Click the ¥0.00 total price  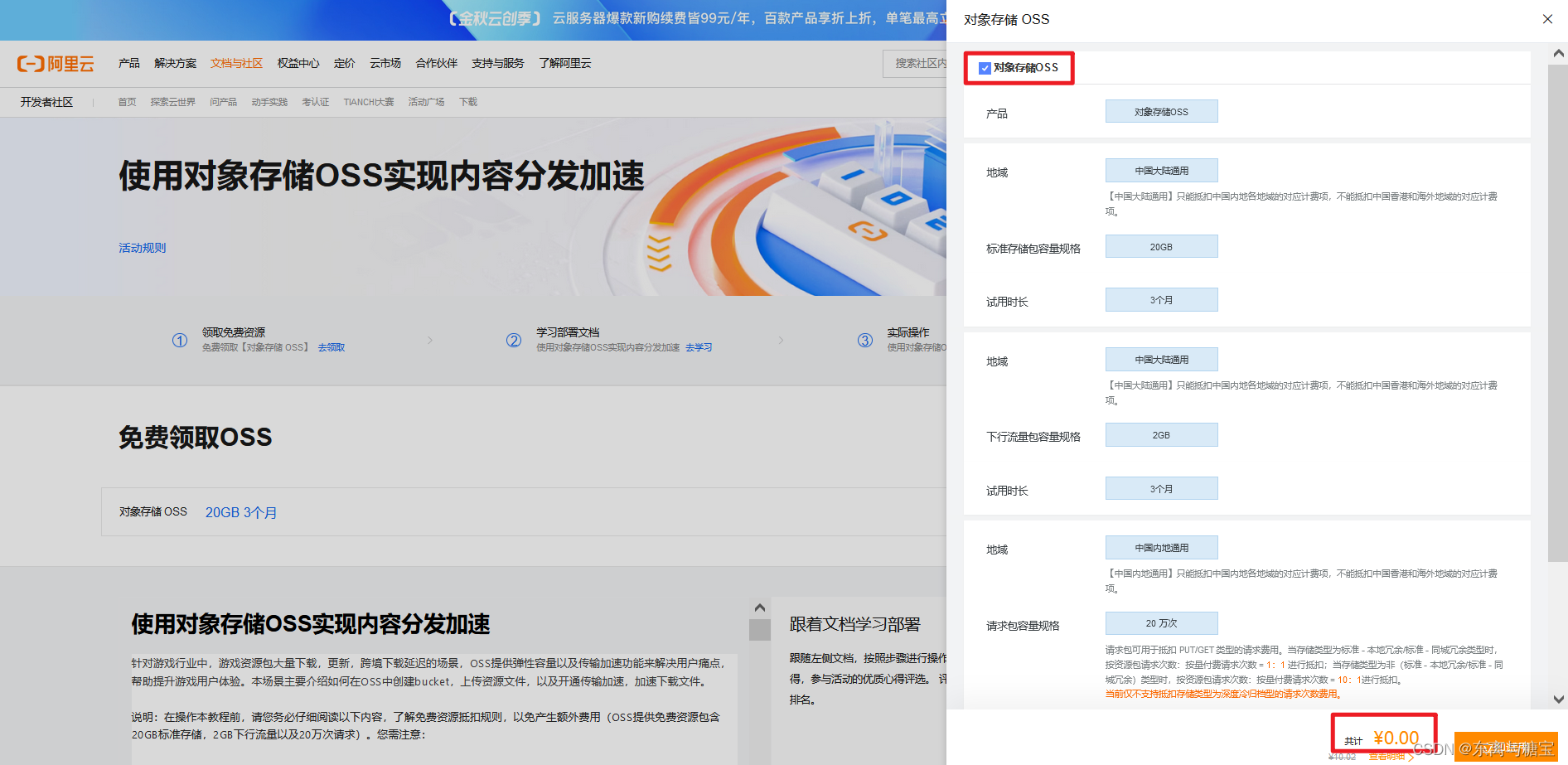1396,738
